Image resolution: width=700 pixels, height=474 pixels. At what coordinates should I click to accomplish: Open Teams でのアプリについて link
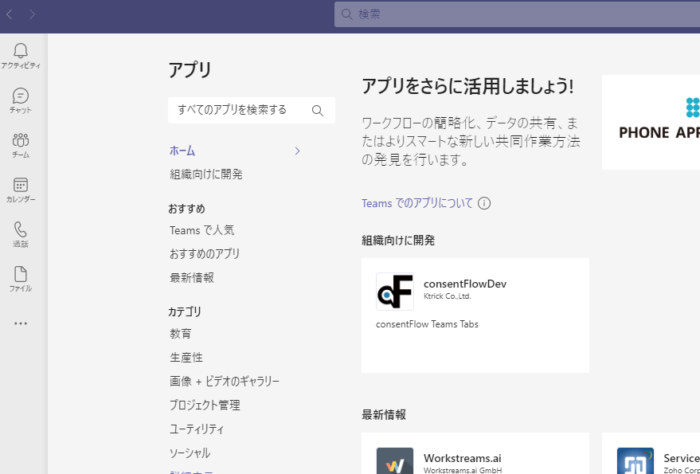tap(417, 204)
